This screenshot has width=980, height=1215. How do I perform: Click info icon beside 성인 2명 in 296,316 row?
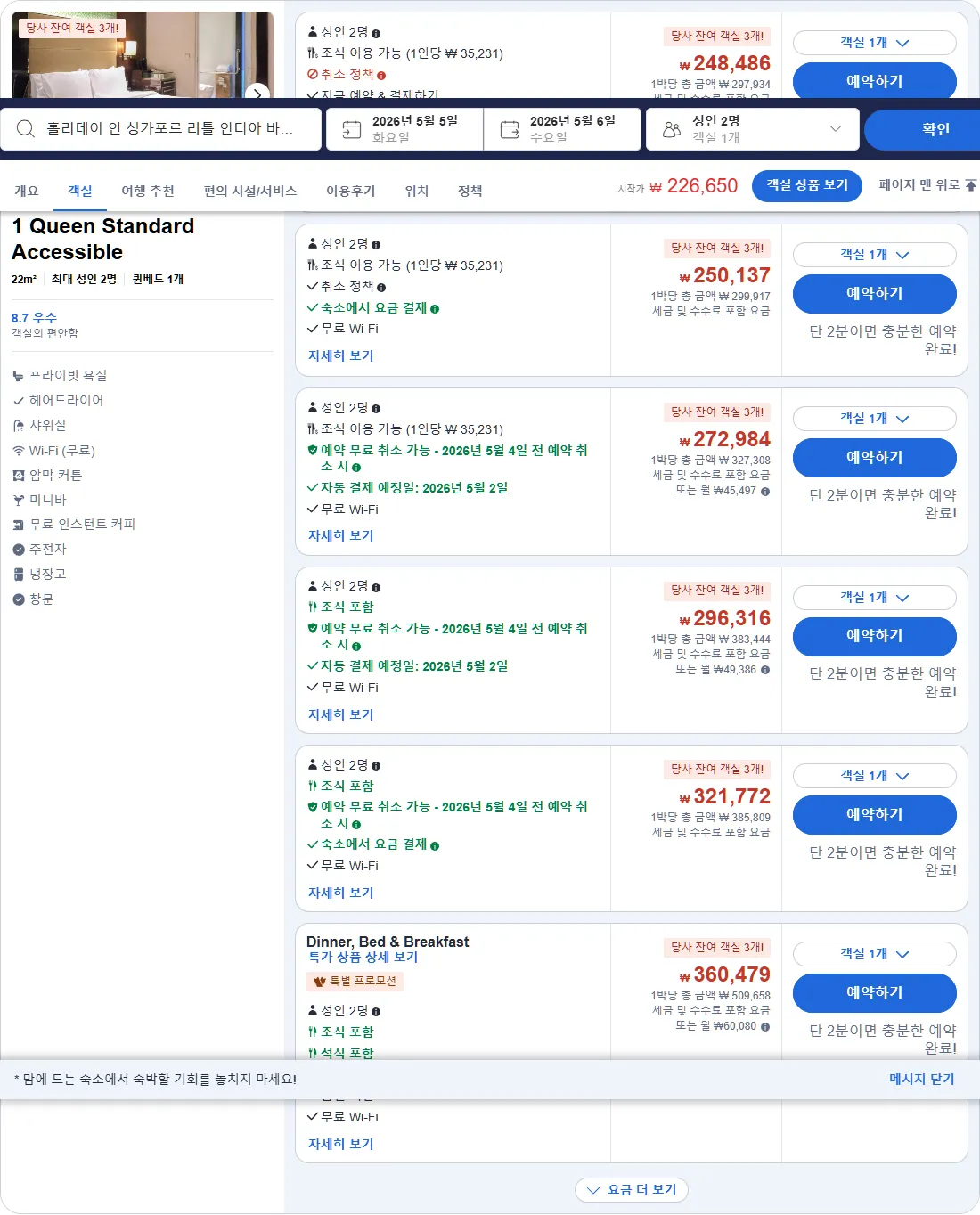(x=376, y=588)
